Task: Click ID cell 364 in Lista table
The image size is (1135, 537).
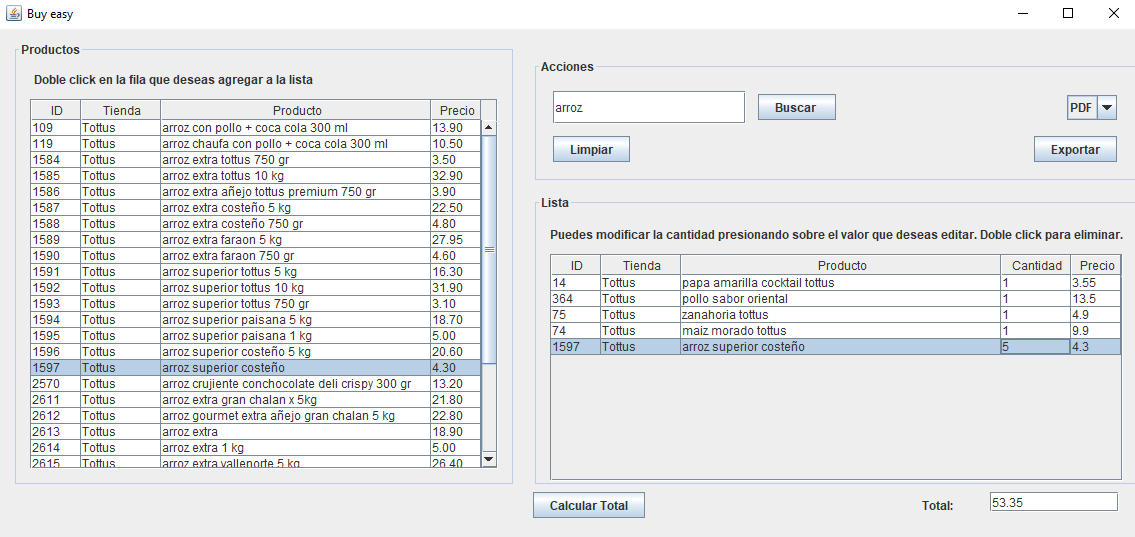Action: [x=575, y=298]
